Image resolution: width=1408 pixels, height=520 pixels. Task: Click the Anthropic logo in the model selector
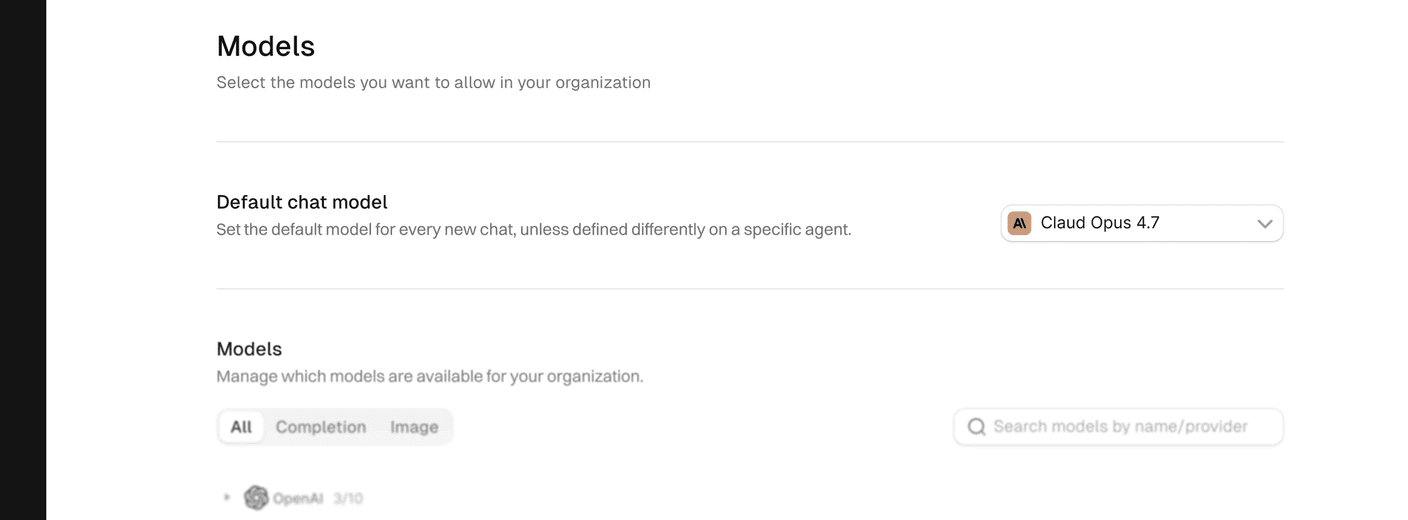[1019, 223]
